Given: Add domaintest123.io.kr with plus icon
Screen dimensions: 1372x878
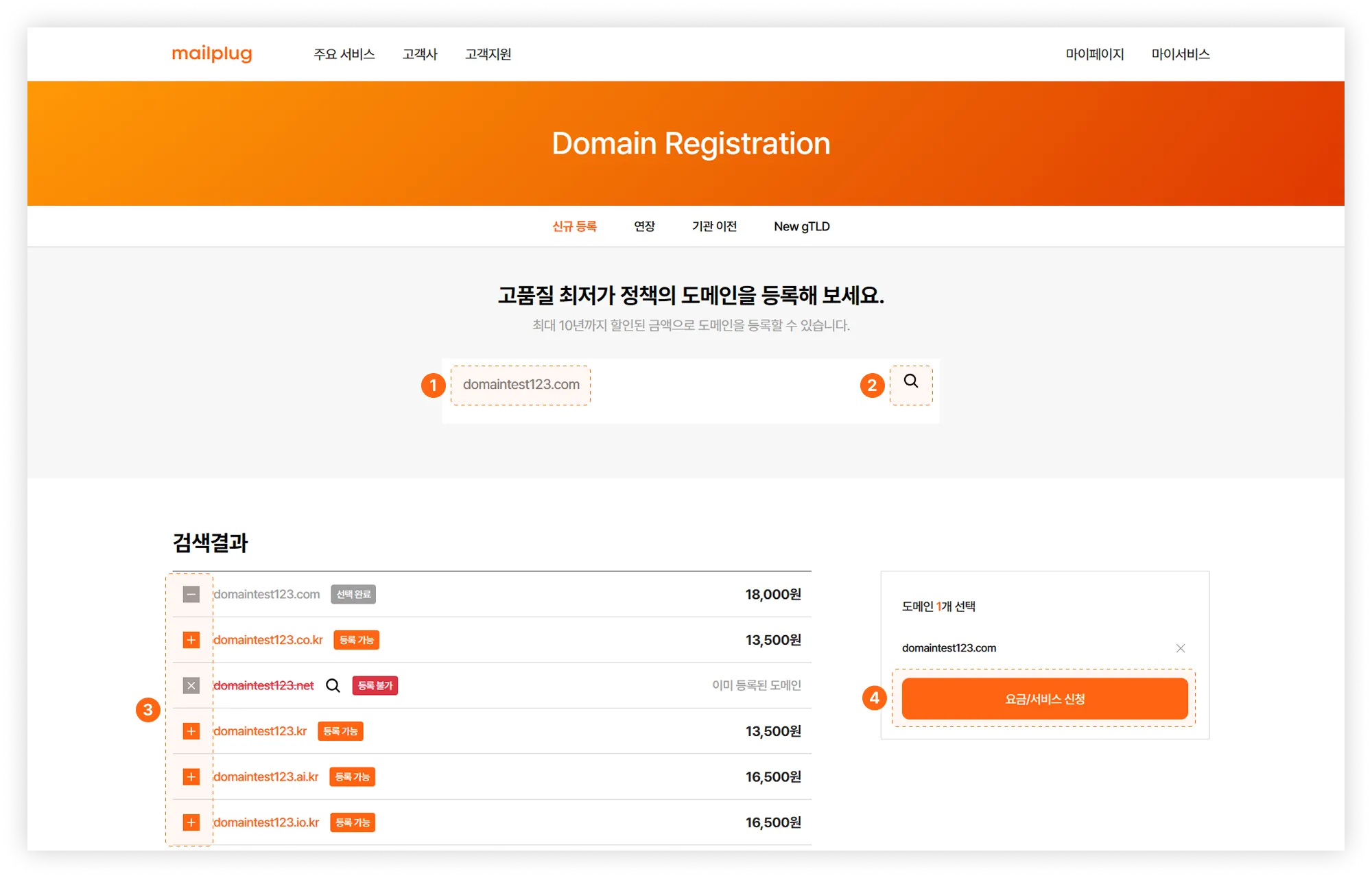Looking at the screenshot, I should (191, 822).
